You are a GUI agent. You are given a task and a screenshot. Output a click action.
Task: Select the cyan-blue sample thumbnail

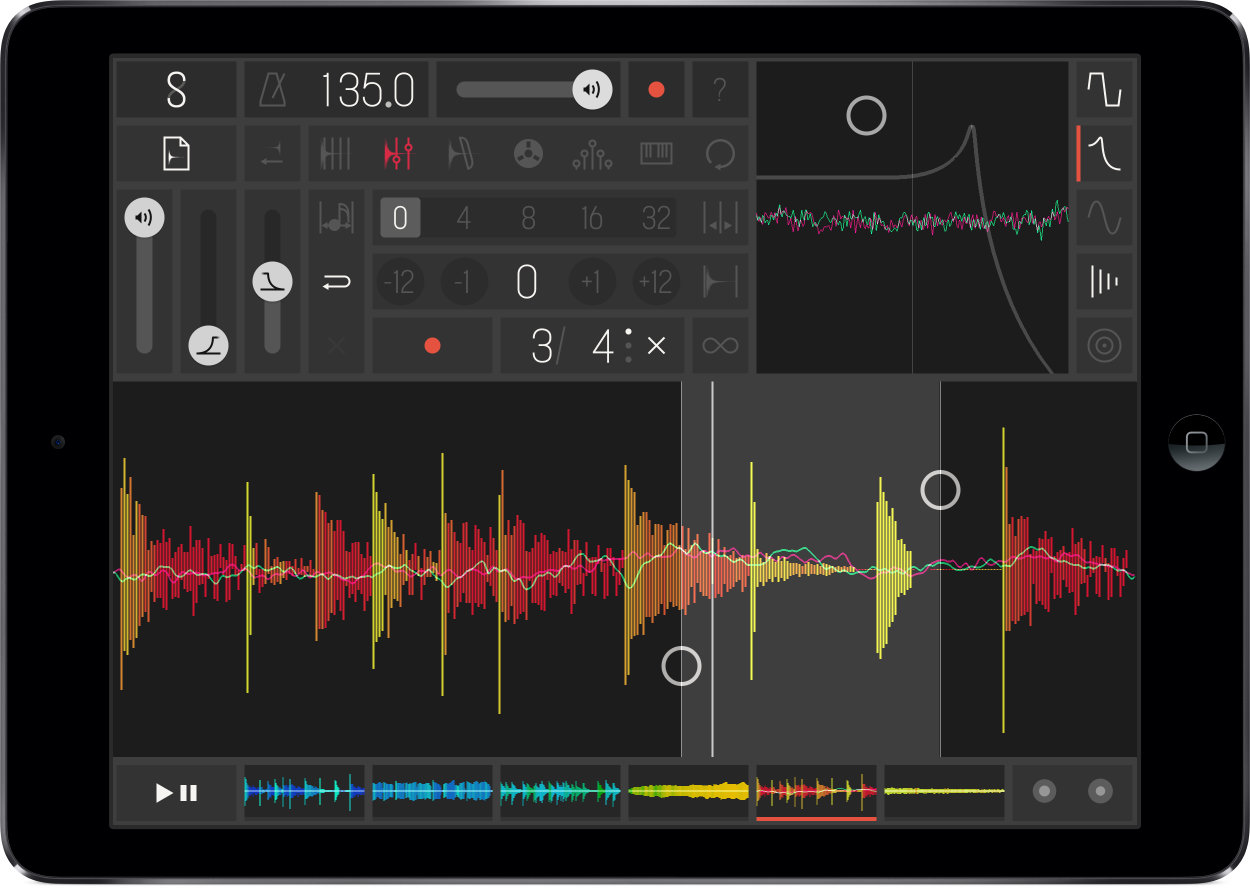(x=432, y=793)
